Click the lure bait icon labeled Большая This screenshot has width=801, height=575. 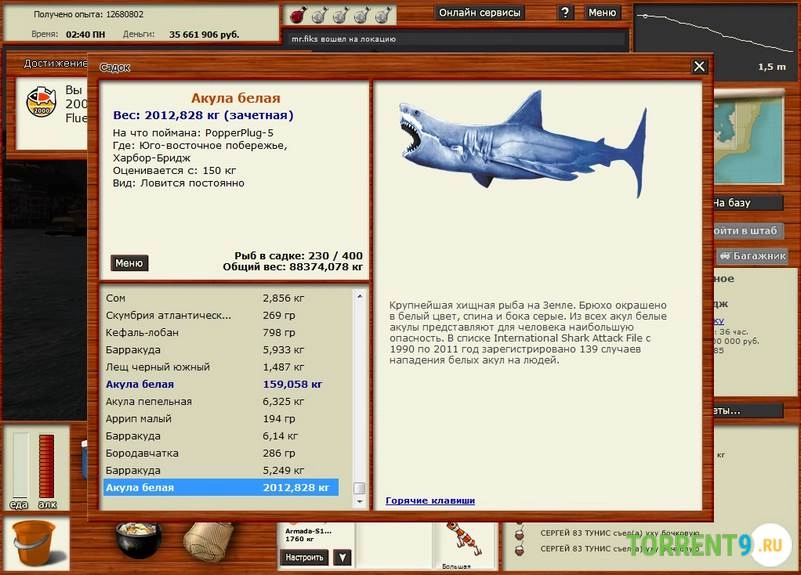(x=456, y=541)
